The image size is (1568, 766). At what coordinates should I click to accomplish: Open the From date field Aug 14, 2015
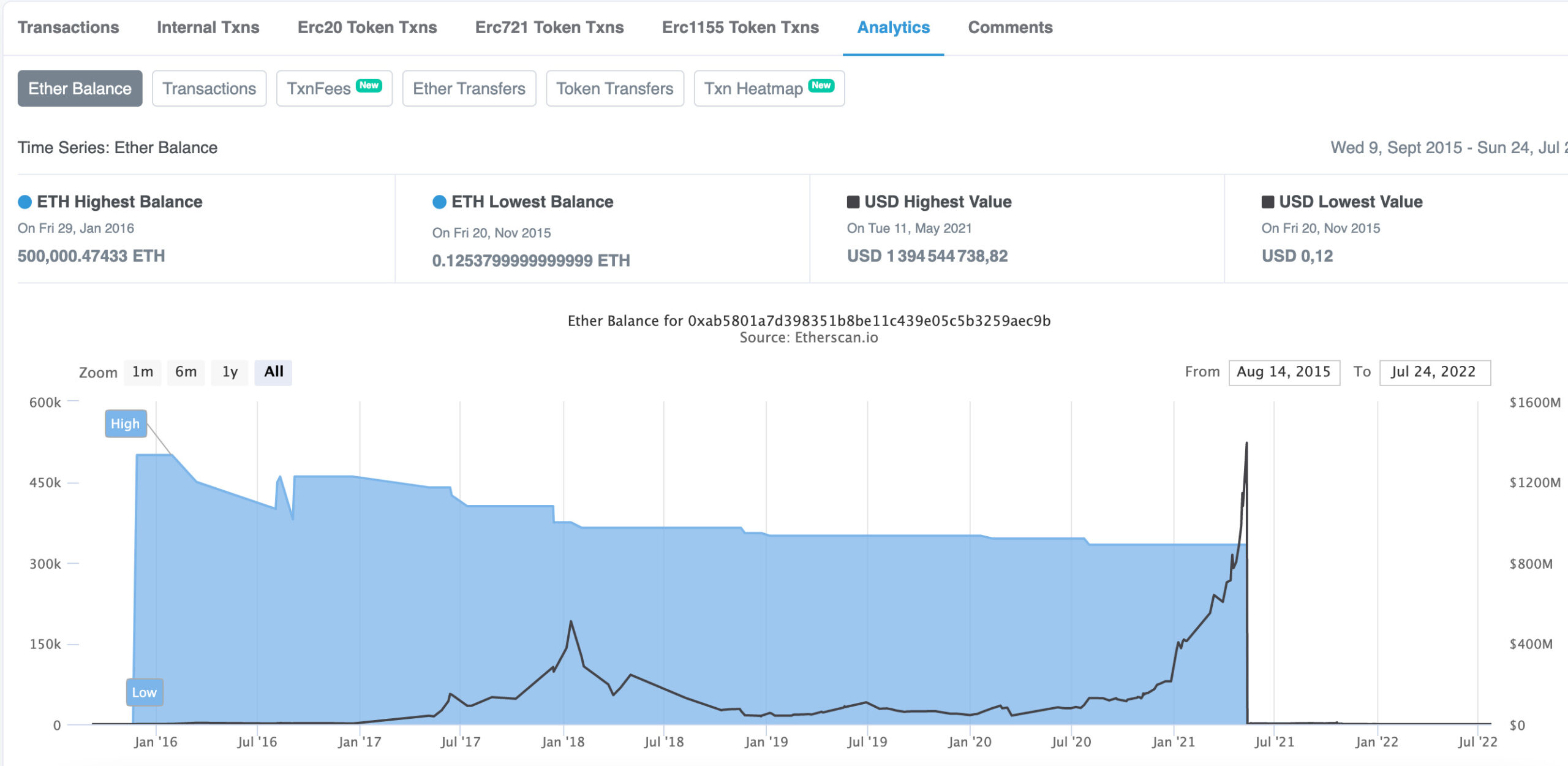tap(1284, 372)
